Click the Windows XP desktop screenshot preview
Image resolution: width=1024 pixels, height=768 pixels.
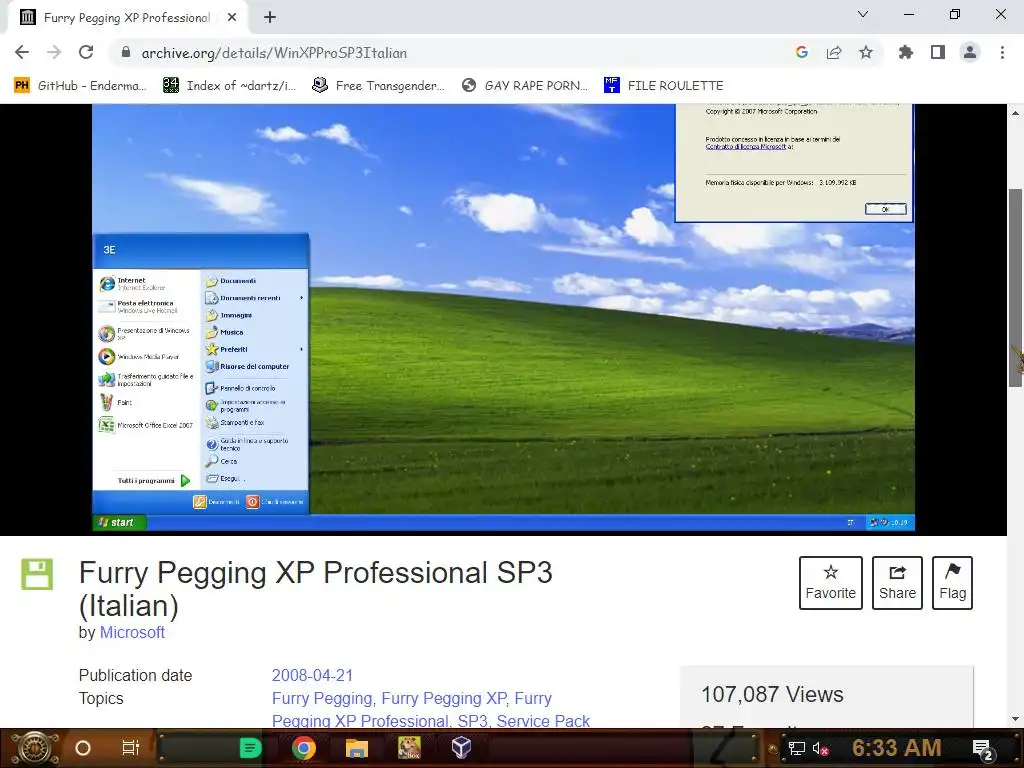click(503, 317)
